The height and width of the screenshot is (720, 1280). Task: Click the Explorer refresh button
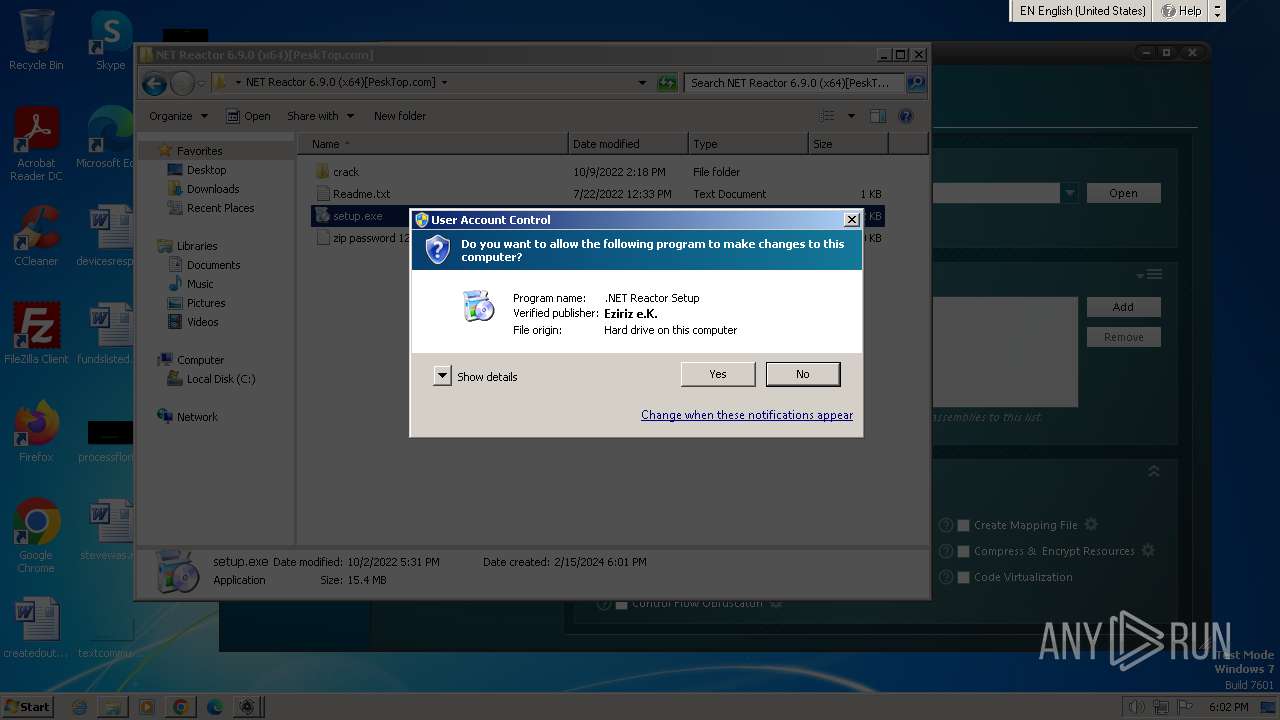[667, 83]
